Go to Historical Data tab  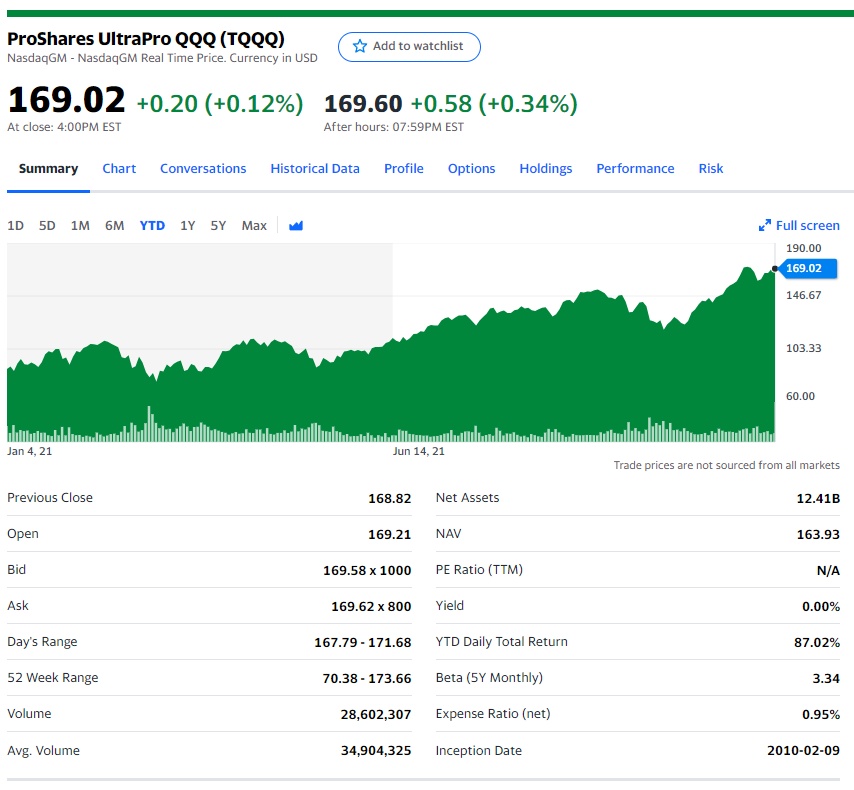click(315, 169)
